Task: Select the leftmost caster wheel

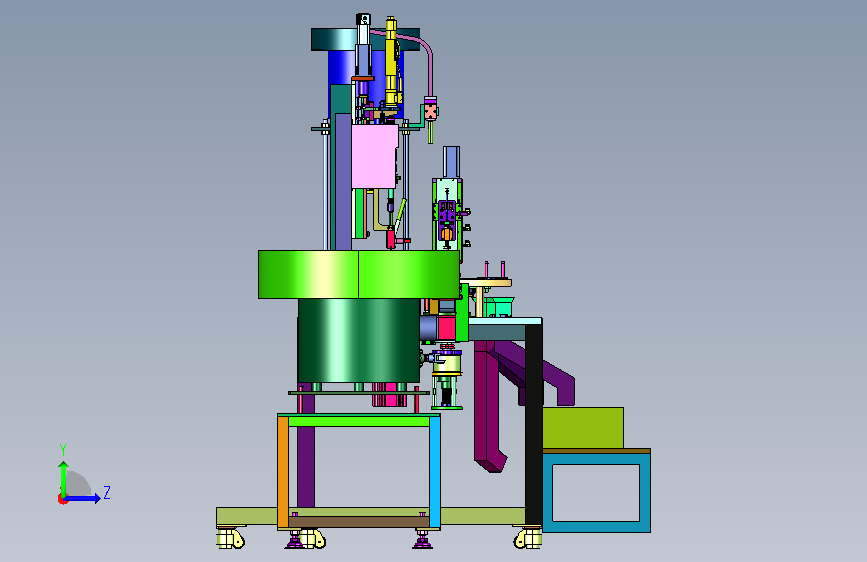Action: pos(230,538)
